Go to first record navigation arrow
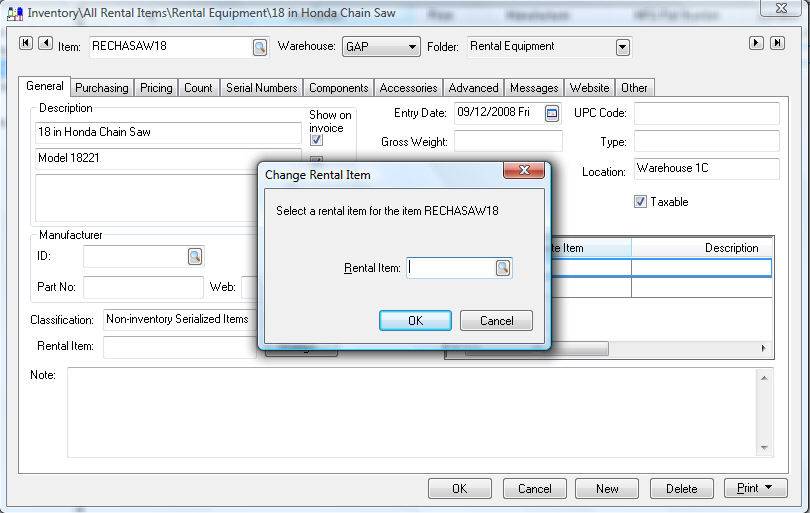This screenshot has height=513, width=810. pyautogui.click(x=26, y=43)
